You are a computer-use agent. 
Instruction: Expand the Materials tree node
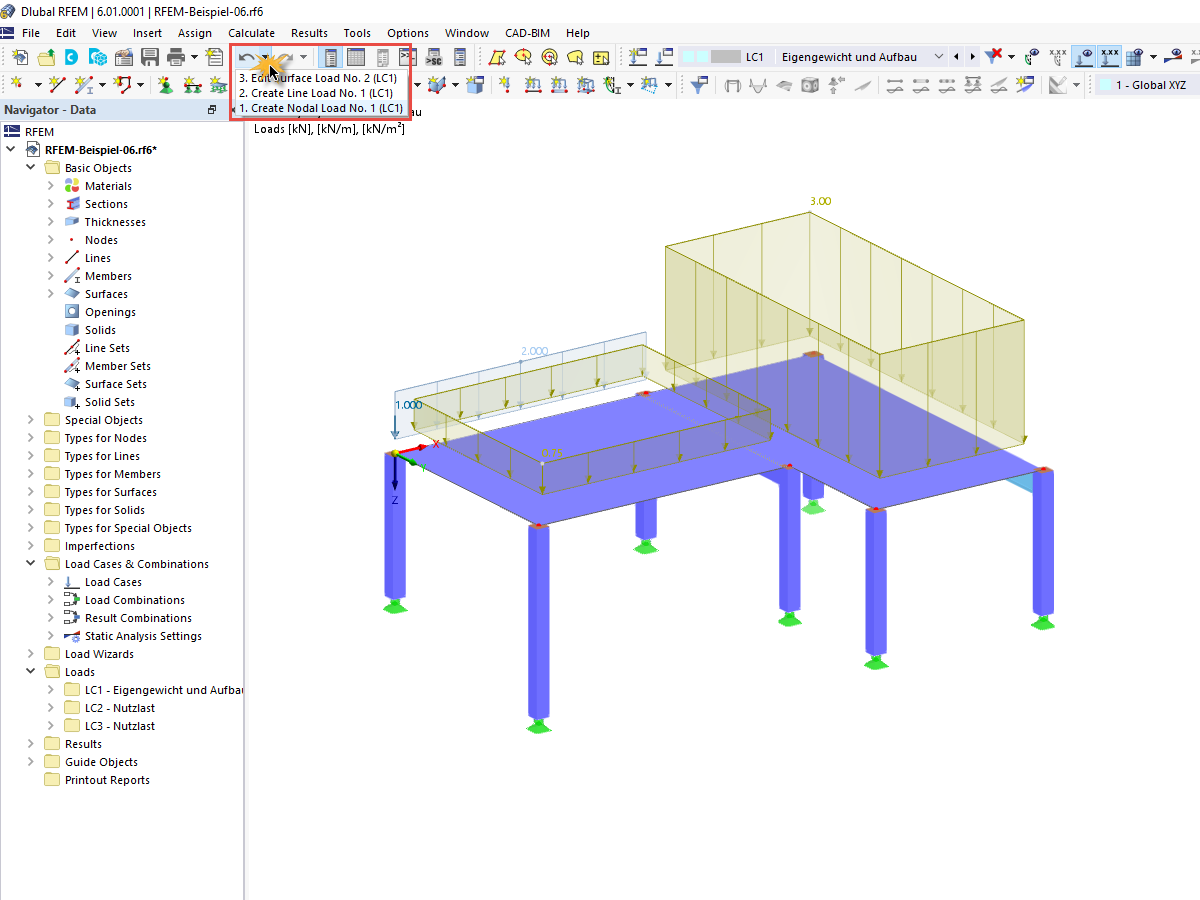point(51,186)
